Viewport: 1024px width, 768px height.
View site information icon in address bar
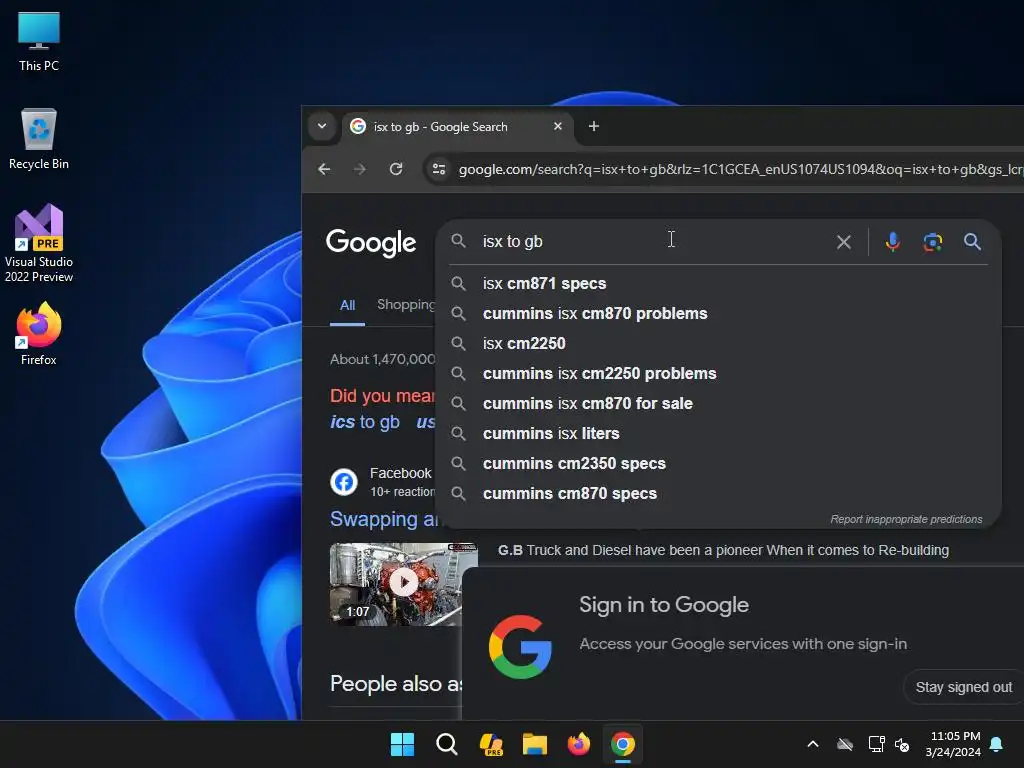tap(439, 169)
